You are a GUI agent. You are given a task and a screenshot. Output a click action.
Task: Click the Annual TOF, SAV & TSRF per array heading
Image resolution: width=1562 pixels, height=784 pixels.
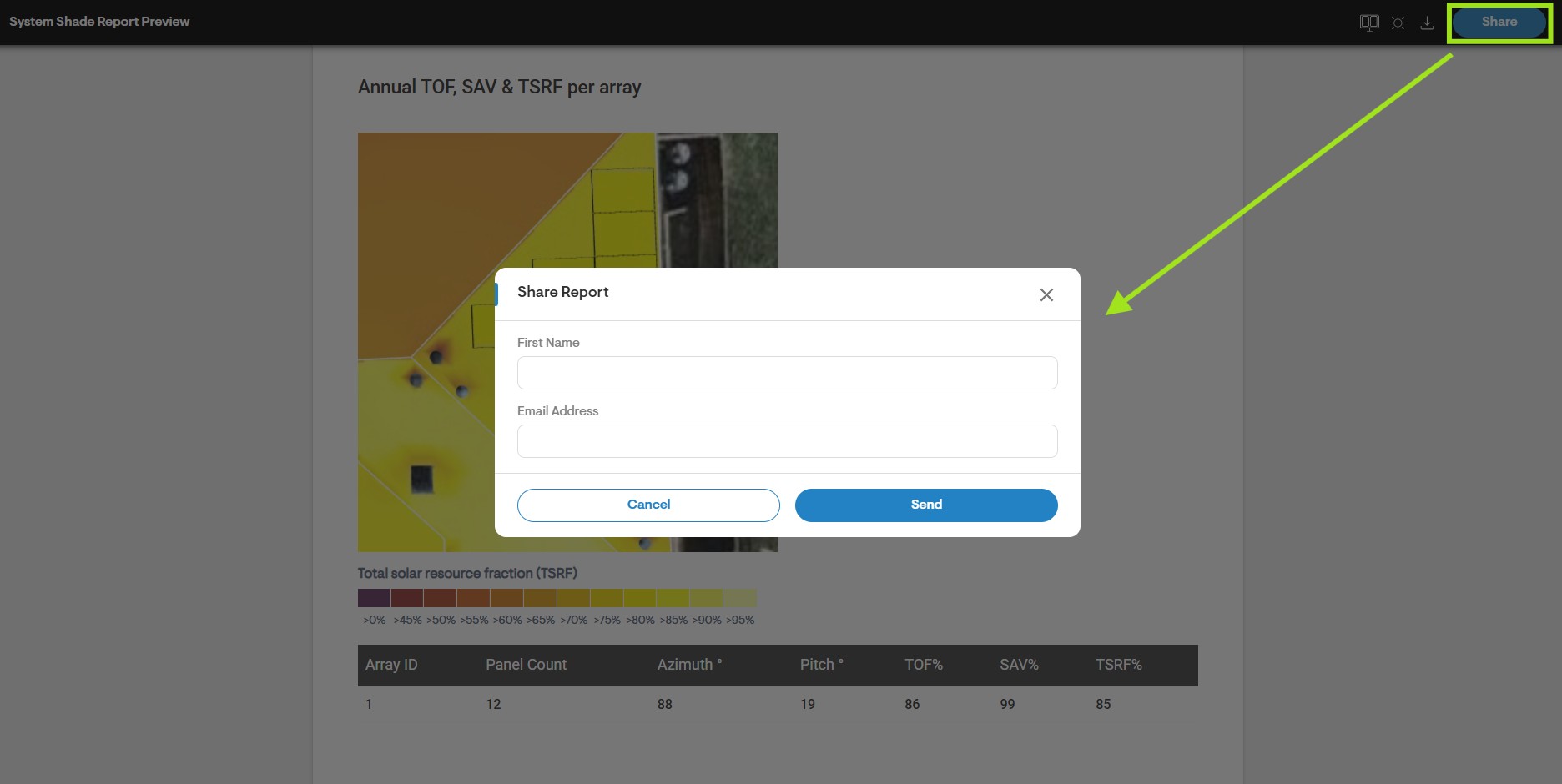pos(499,88)
